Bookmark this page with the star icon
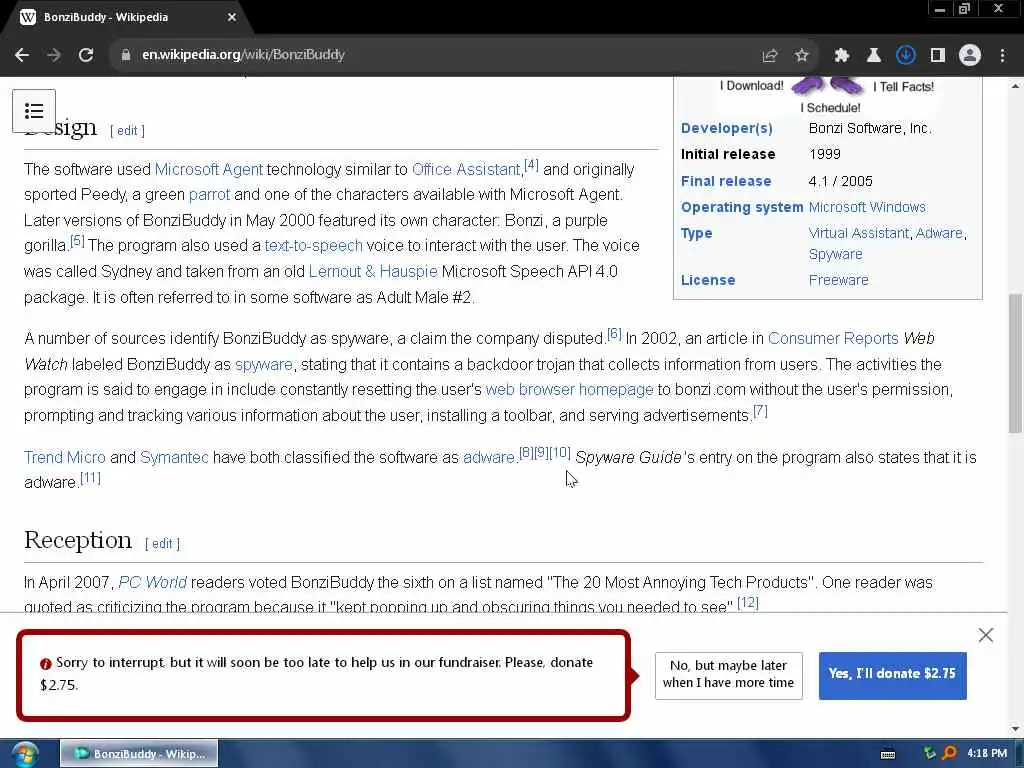Screen dimensions: 1024x768 coord(802,56)
